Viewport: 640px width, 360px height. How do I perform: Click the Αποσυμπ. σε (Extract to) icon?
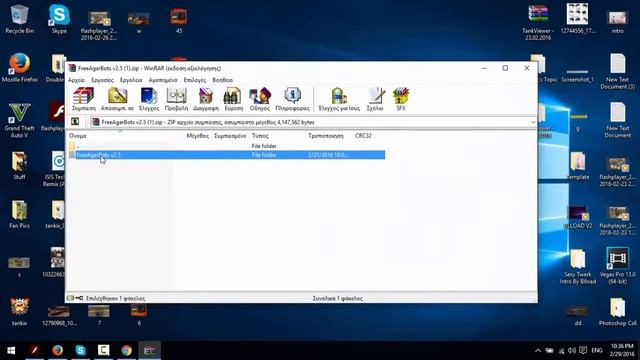[117, 99]
